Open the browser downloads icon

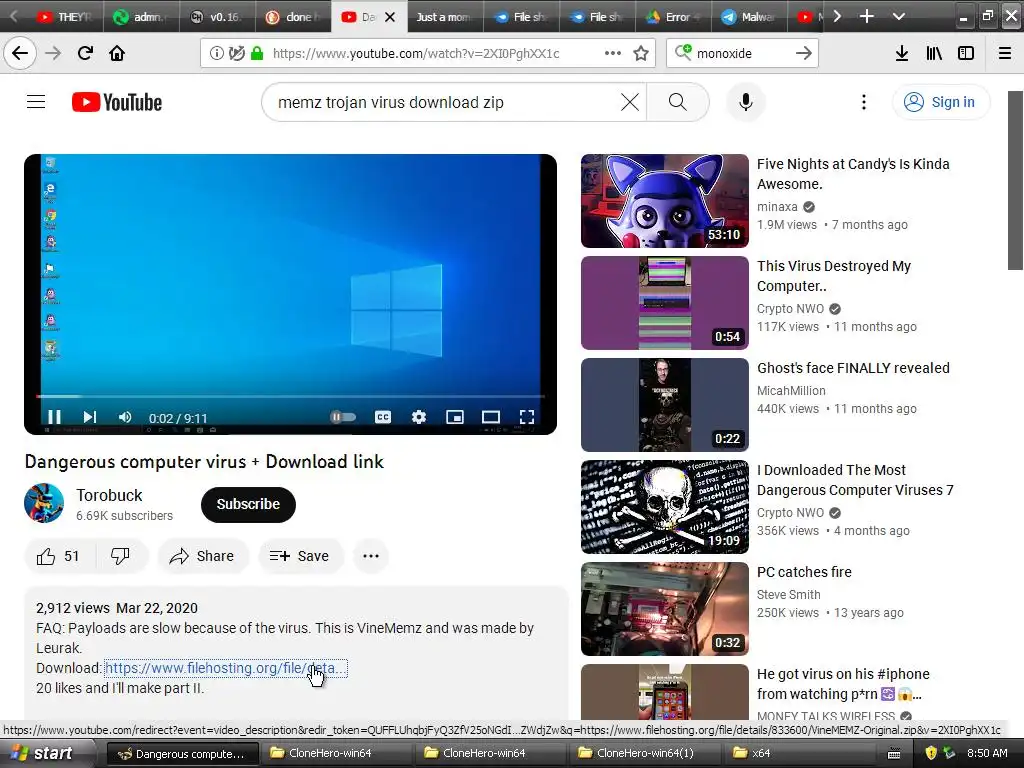(902, 54)
